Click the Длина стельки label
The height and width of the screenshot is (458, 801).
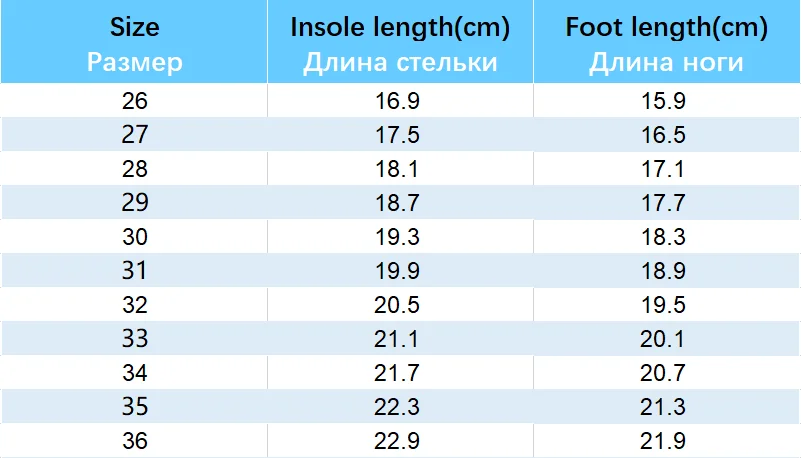400,63
